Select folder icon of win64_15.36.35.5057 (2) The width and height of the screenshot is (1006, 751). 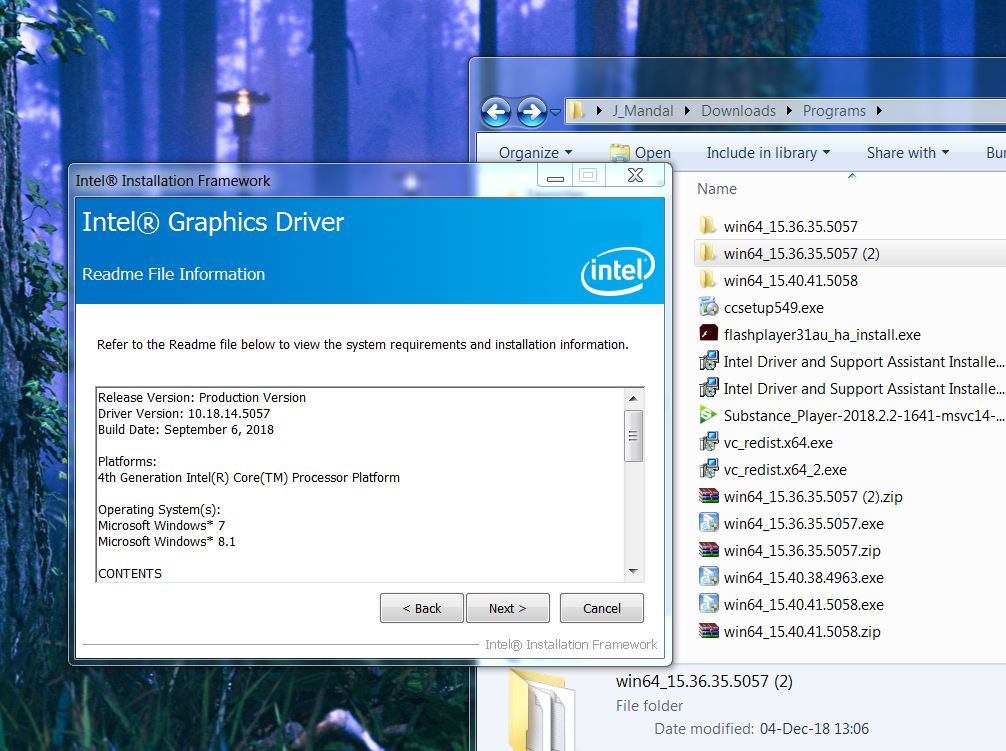[708, 252]
